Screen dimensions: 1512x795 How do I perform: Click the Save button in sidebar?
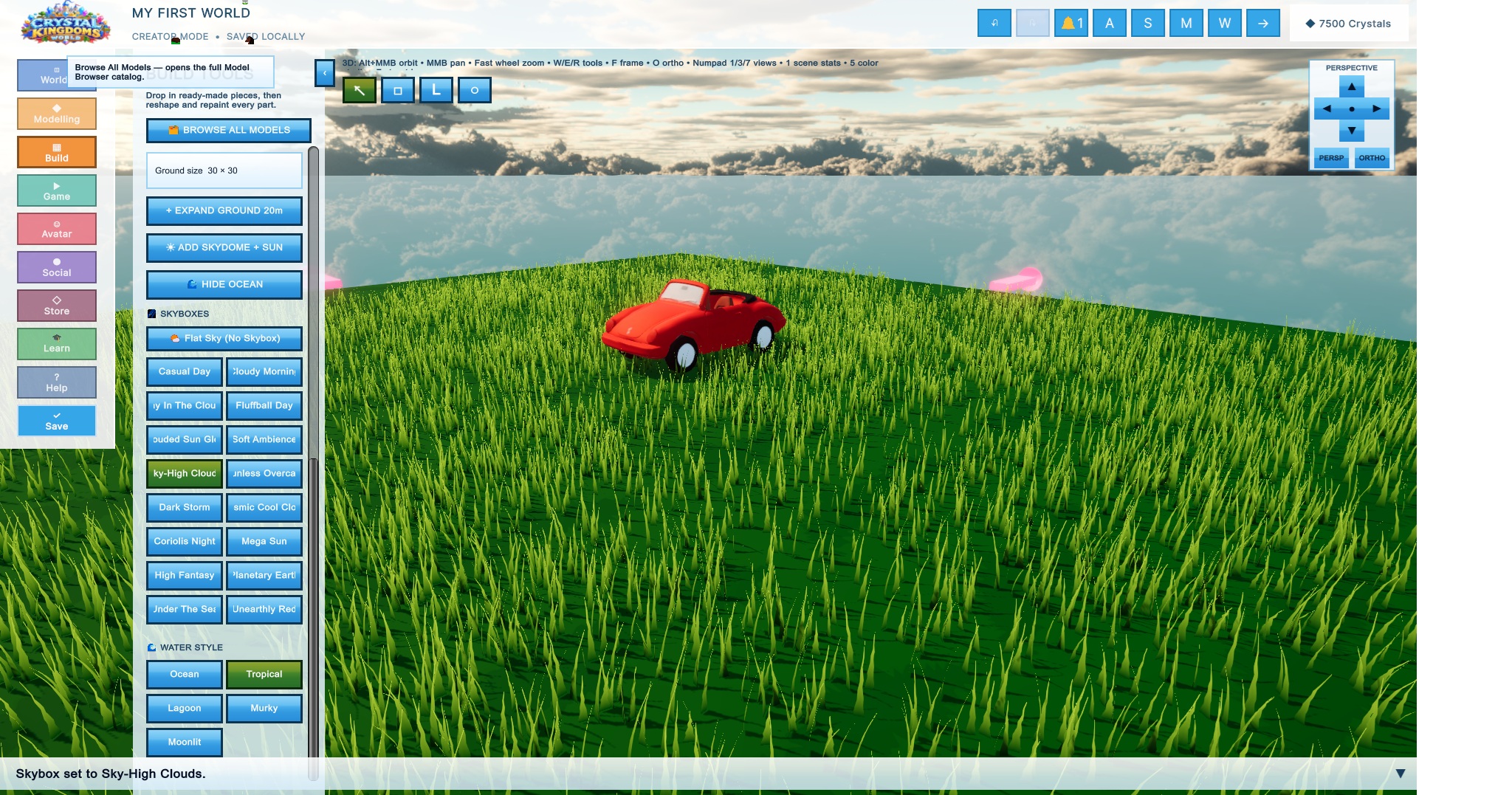pyautogui.click(x=57, y=421)
